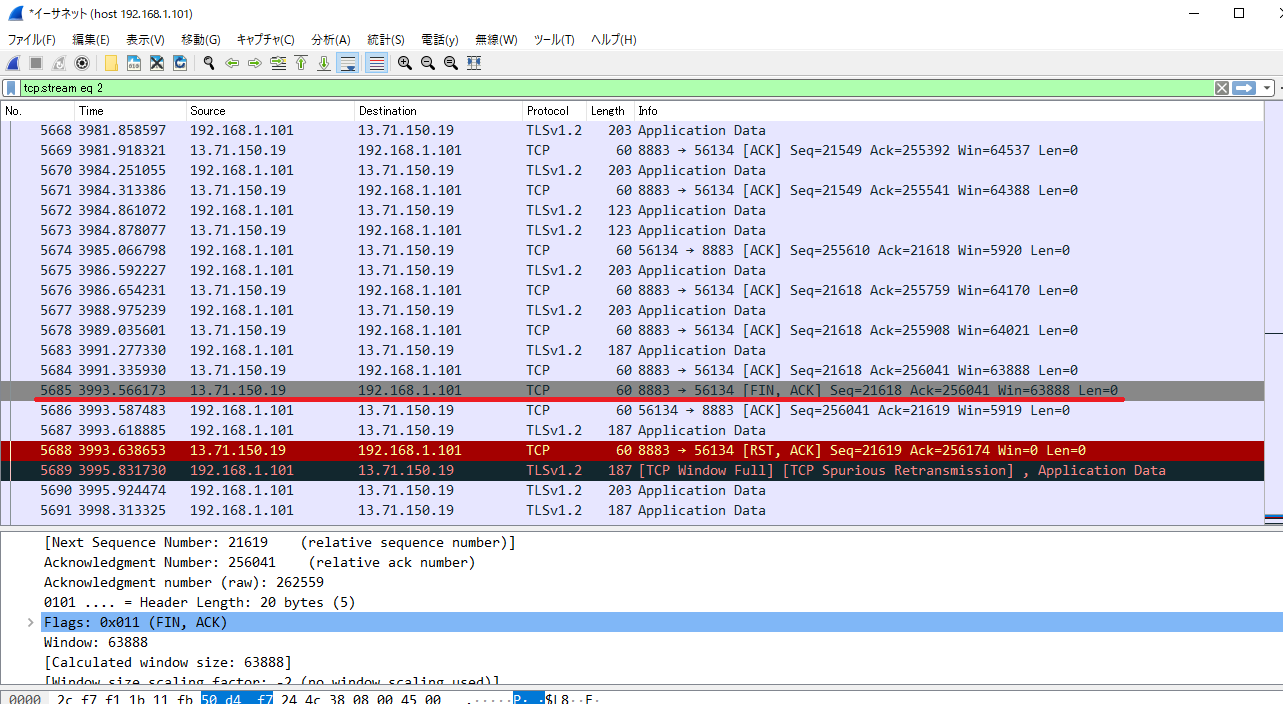Clear the tcp.stream display filter
The height and width of the screenshot is (704, 1283).
click(x=1221, y=88)
